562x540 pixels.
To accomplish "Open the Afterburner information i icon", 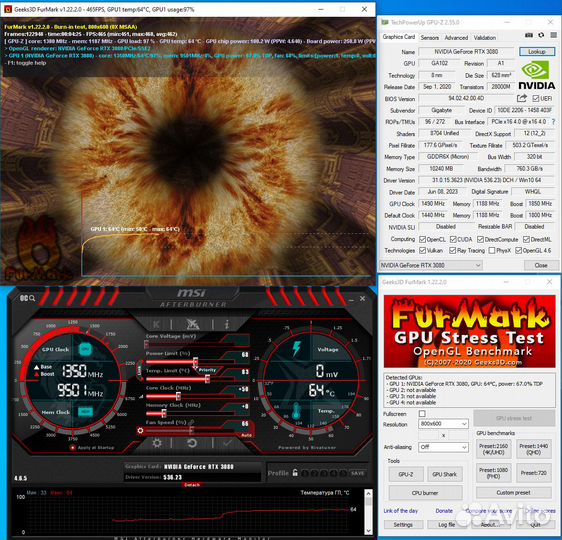I will coord(227,325).
